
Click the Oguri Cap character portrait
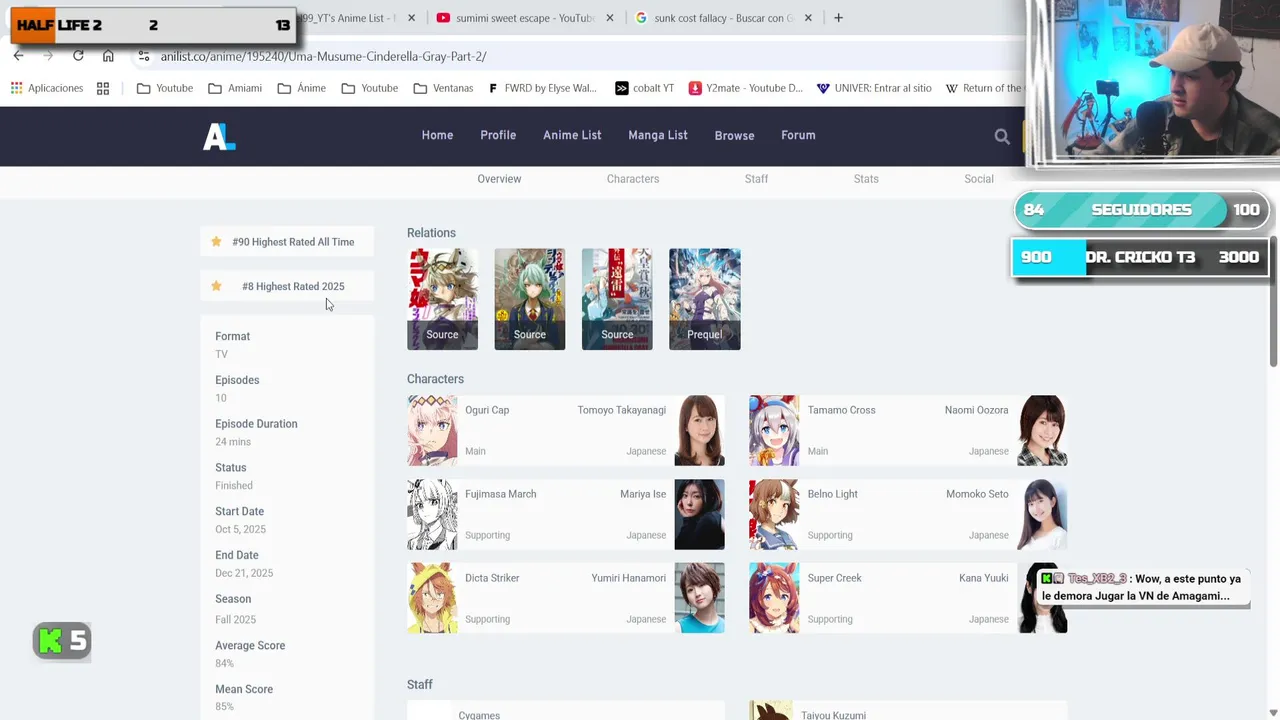click(x=432, y=430)
